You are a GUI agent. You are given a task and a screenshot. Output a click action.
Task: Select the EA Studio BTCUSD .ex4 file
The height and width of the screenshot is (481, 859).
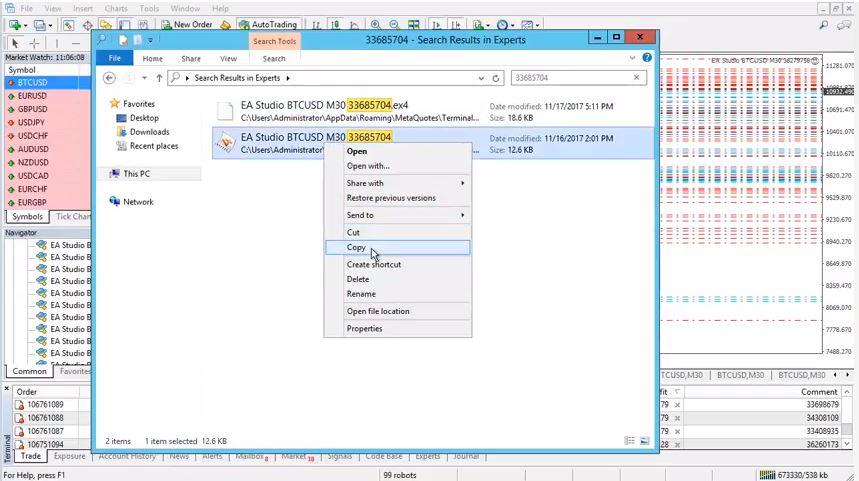pos(324,106)
